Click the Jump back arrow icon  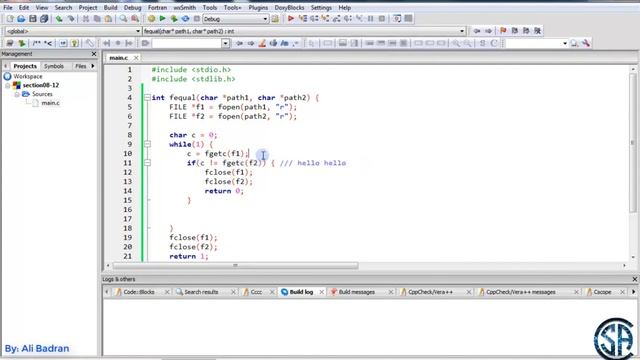[x=477, y=31]
